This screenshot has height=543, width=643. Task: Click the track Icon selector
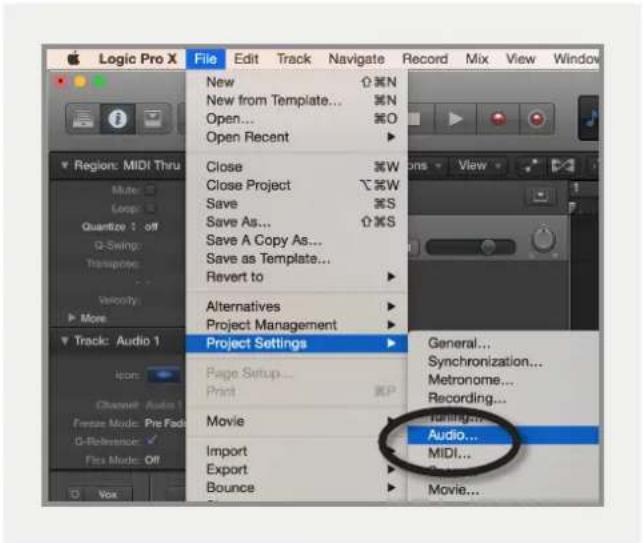pos(163,375)
